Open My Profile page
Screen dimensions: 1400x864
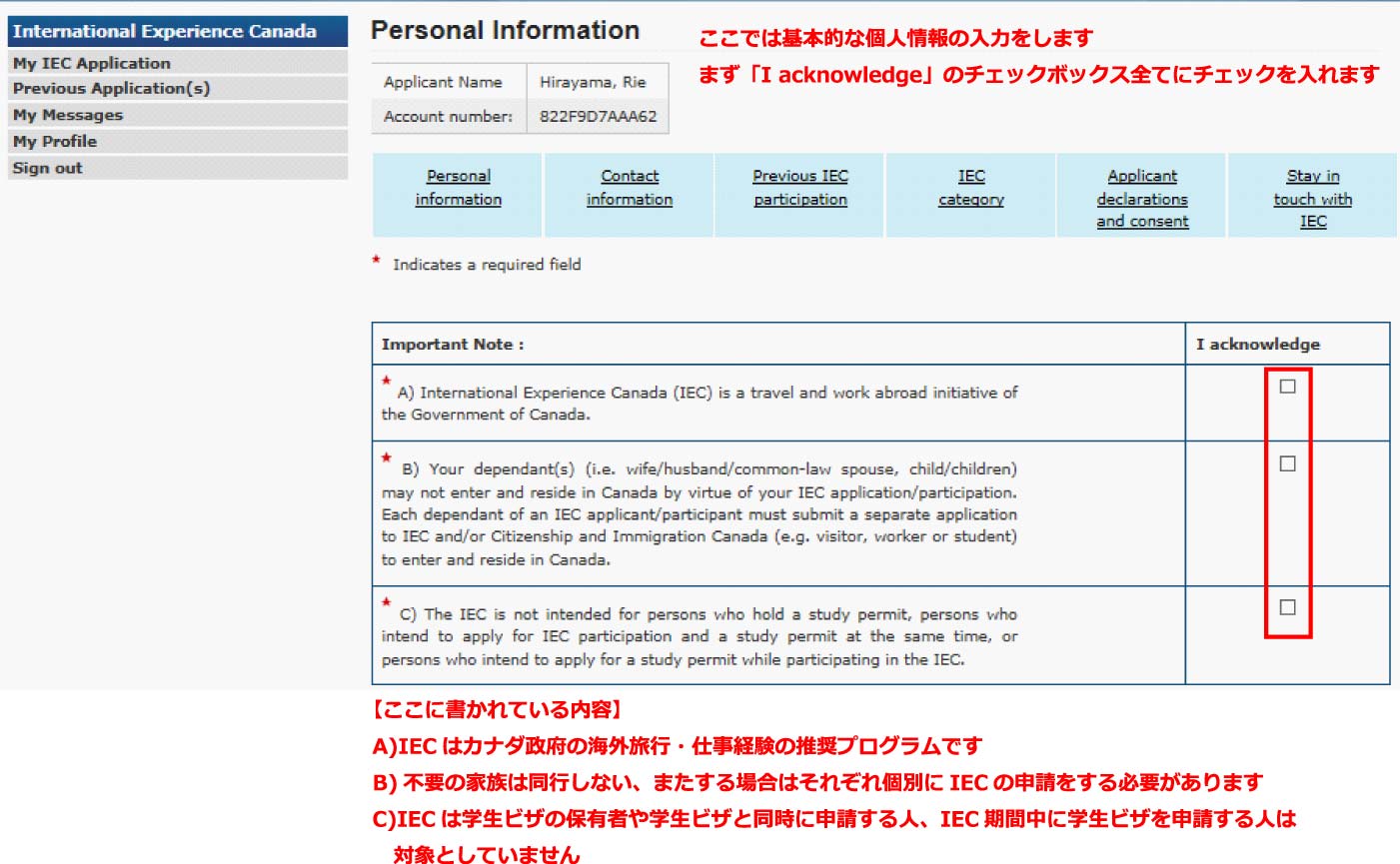pos(178,142)
